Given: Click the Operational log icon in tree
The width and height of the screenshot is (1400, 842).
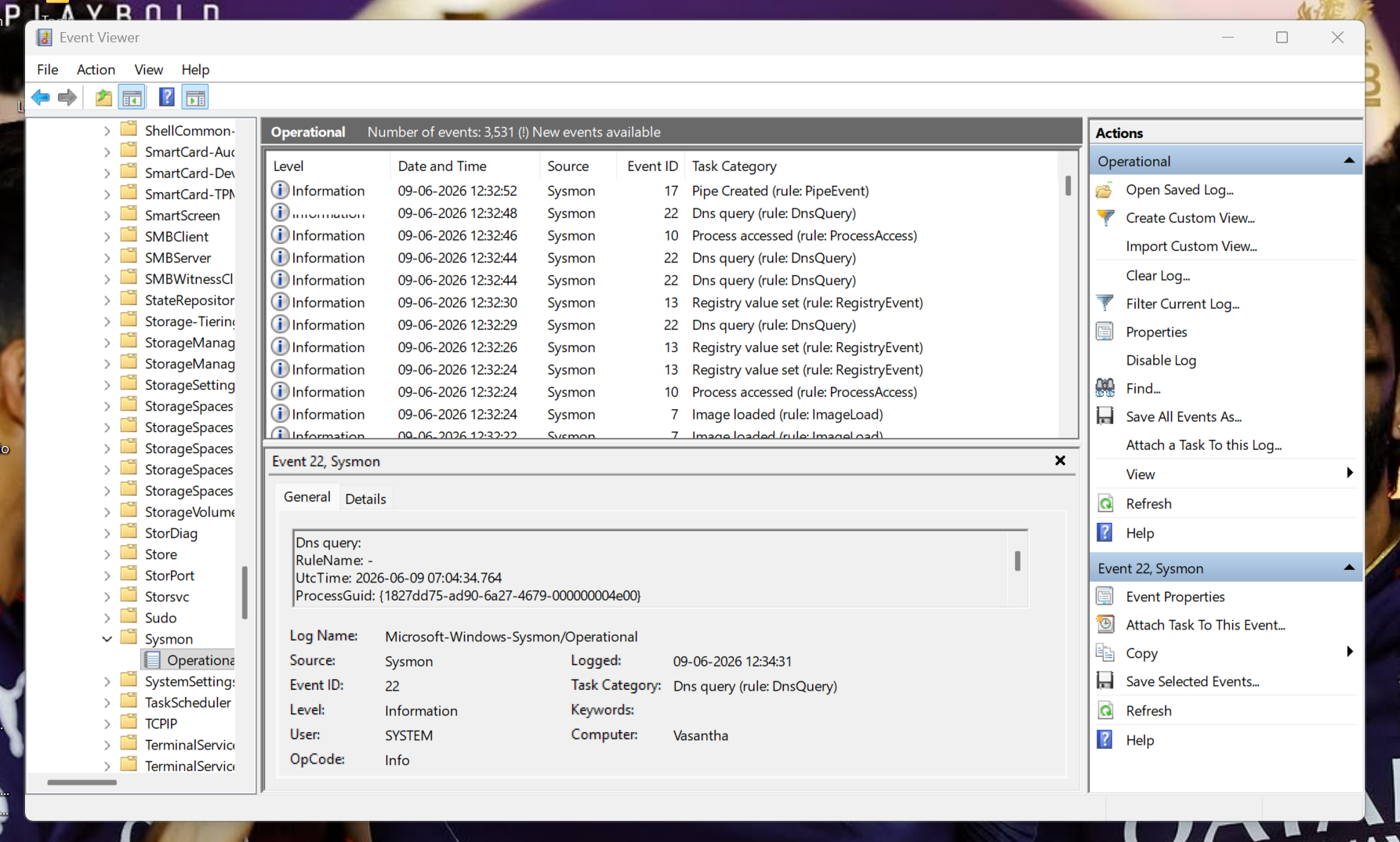Looking at the screenshot, I should click(153, 660).
